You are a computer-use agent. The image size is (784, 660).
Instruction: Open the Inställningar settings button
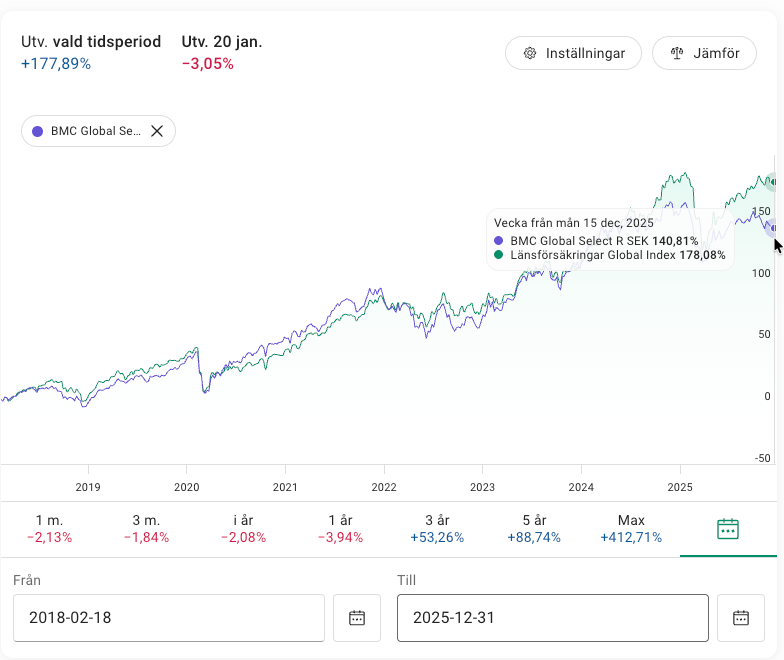click(x=573, y=53)
